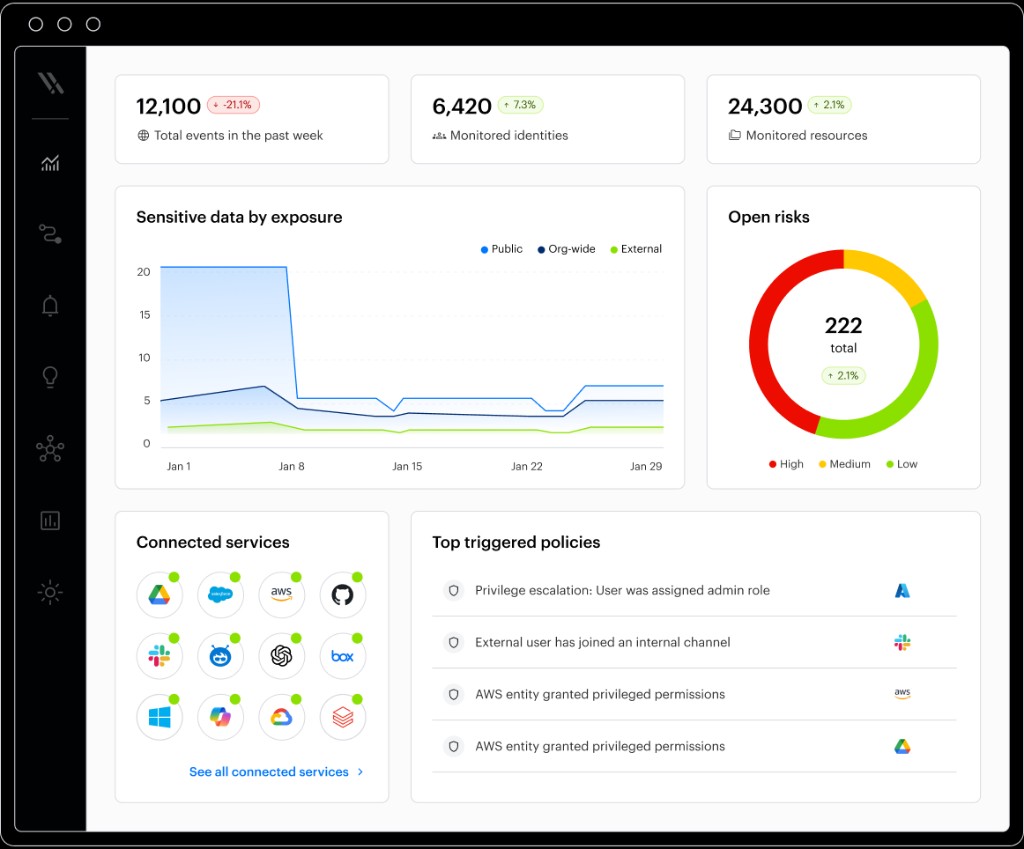Click the Slack icon on external user row

click(902, 643)
